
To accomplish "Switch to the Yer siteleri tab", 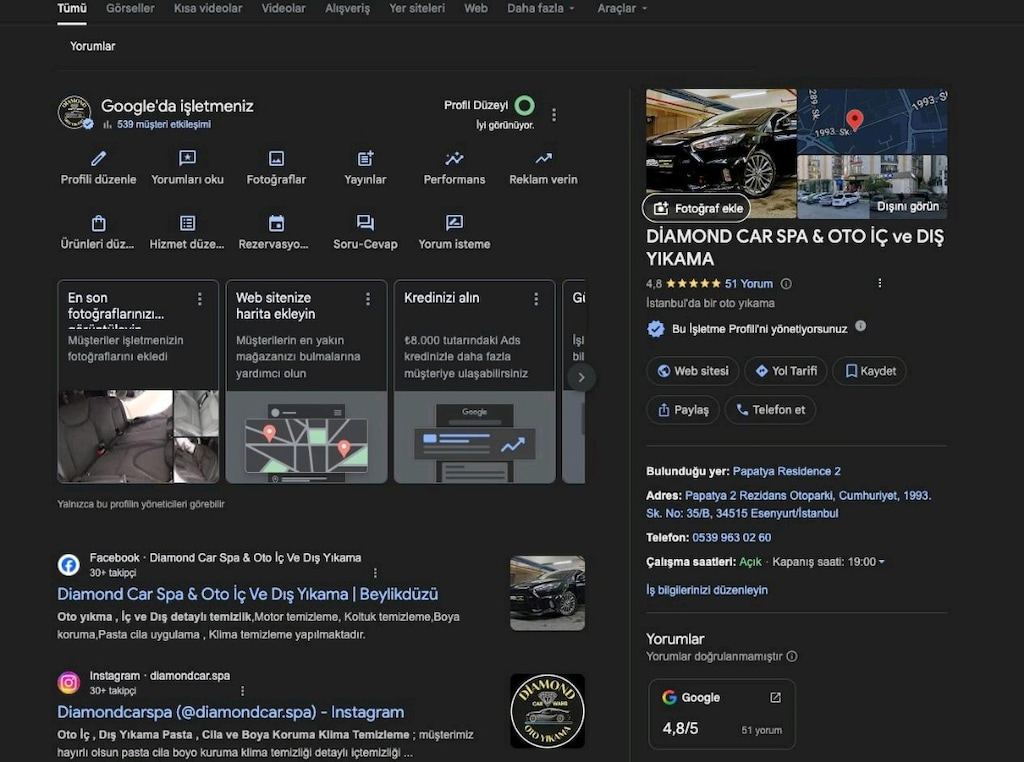I will [x=417, y=8].
